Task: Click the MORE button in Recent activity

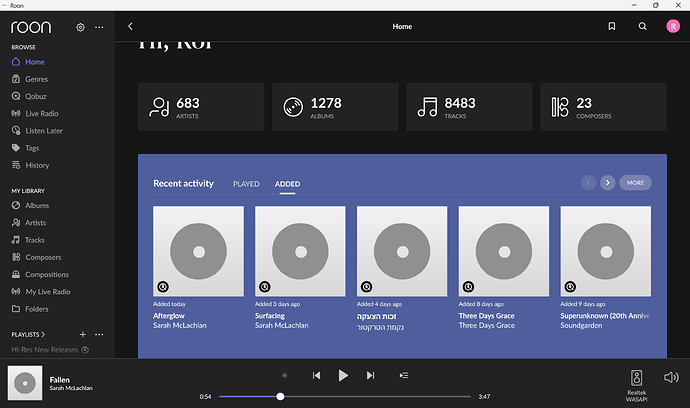Action: (635, 183)
